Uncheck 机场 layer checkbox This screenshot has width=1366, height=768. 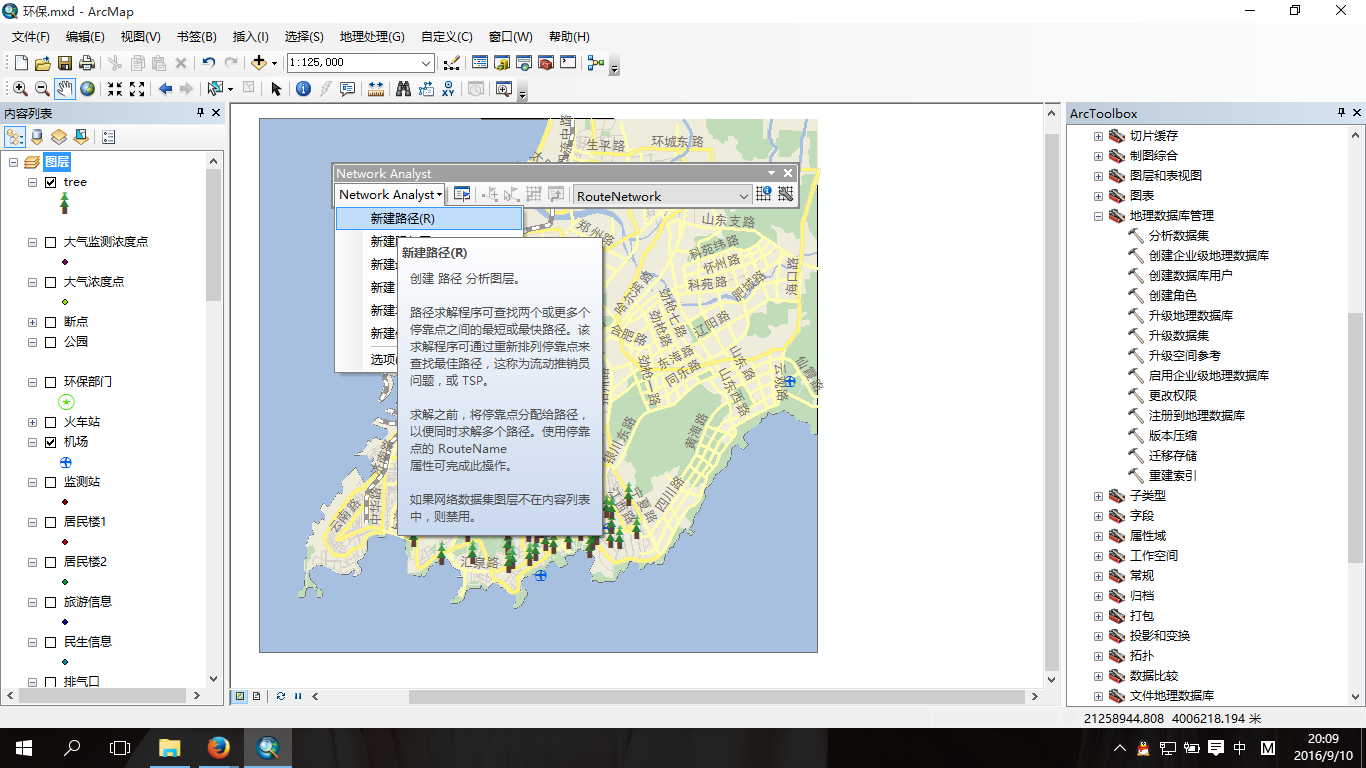50,442
